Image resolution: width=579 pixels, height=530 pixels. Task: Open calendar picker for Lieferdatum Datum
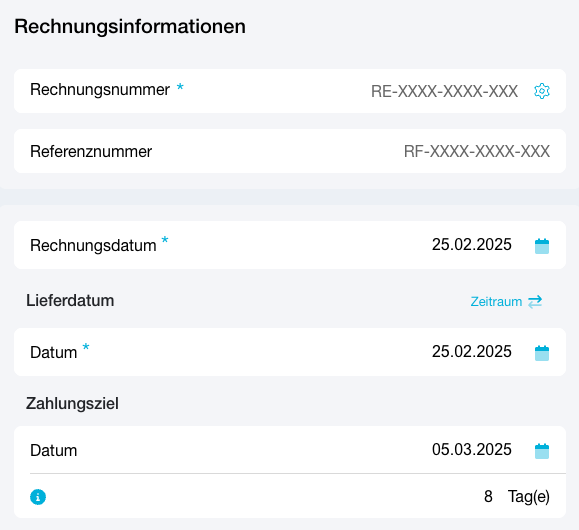pyautogui.click(x=542, y=353)
